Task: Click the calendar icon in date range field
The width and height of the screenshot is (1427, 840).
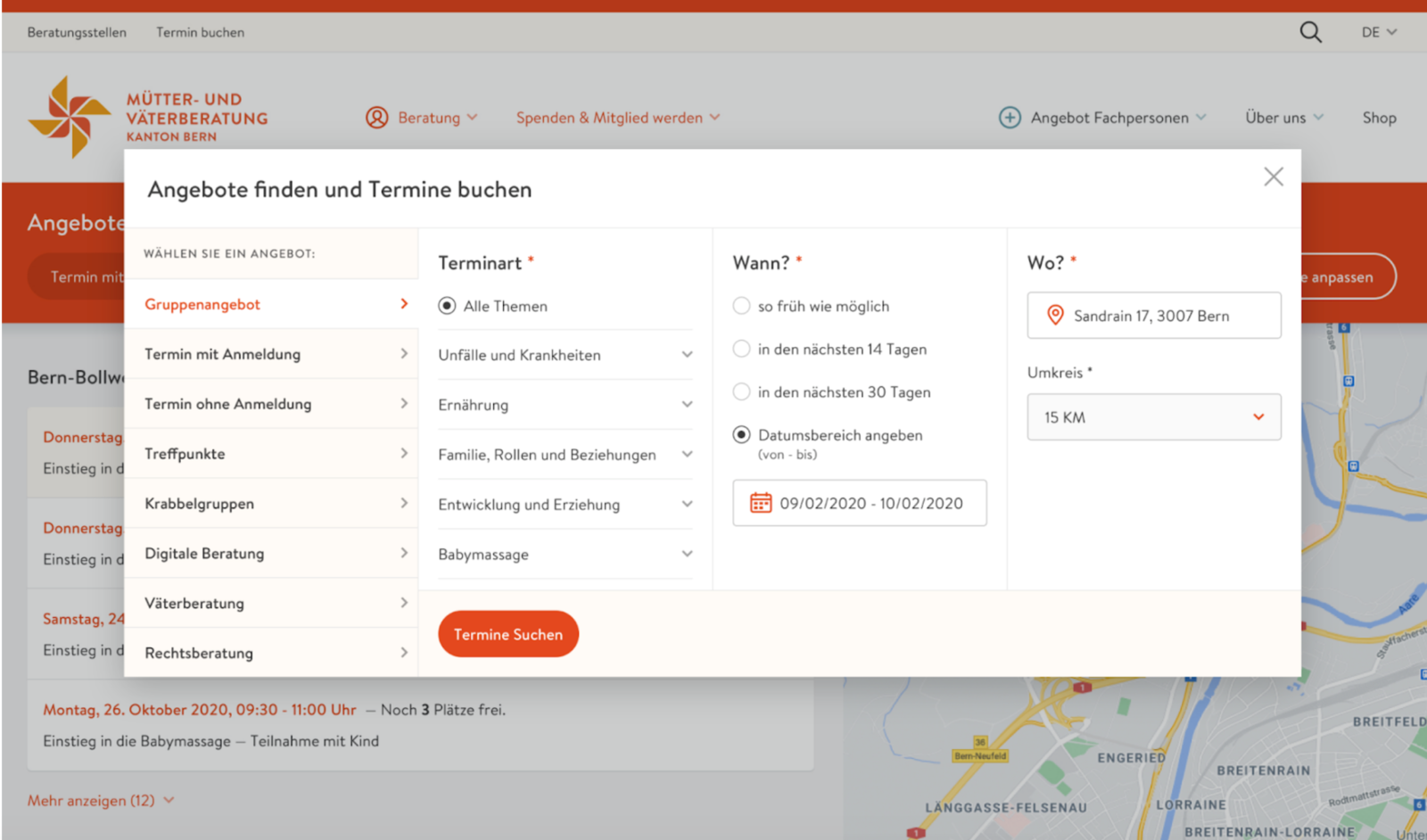Action: tap(761, 503)
